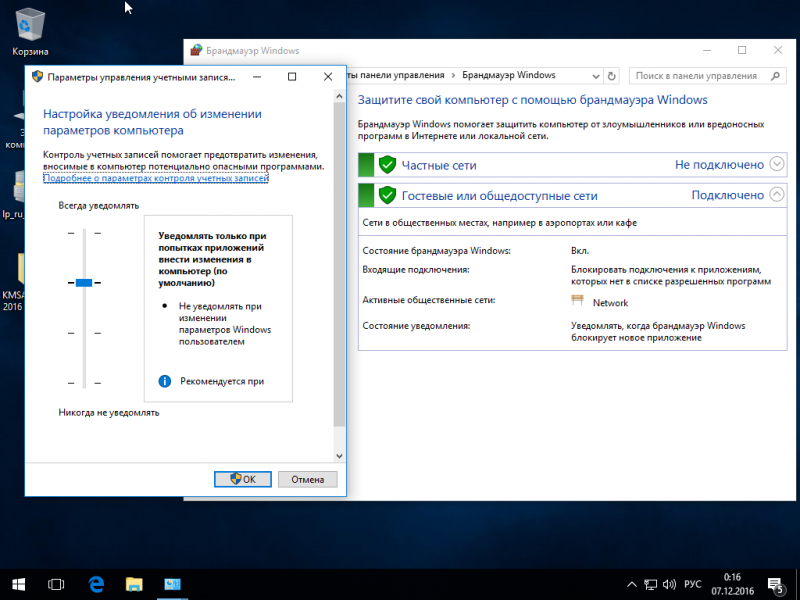The height and width of the screenshot is (600, 800).
Task: Click the Брандмауэр Windows breadcrumb
Action: [x=508, y=75]
